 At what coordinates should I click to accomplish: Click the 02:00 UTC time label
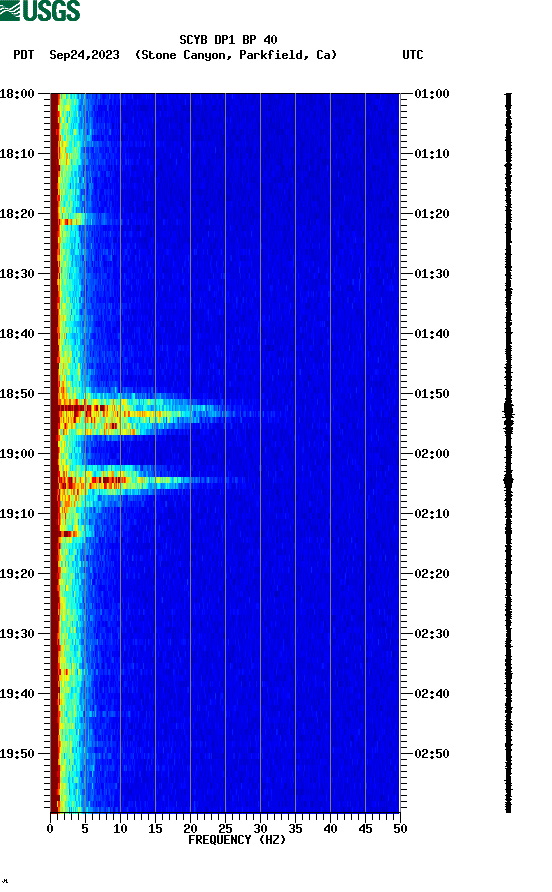[432, 454]
